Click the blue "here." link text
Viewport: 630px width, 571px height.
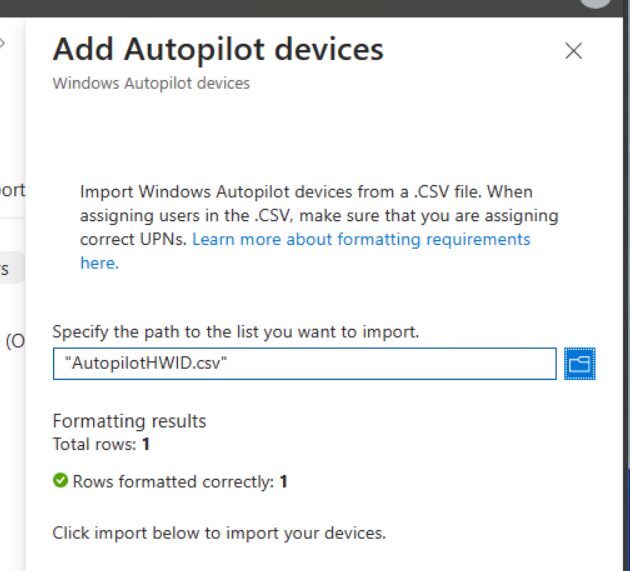[99, 264]
